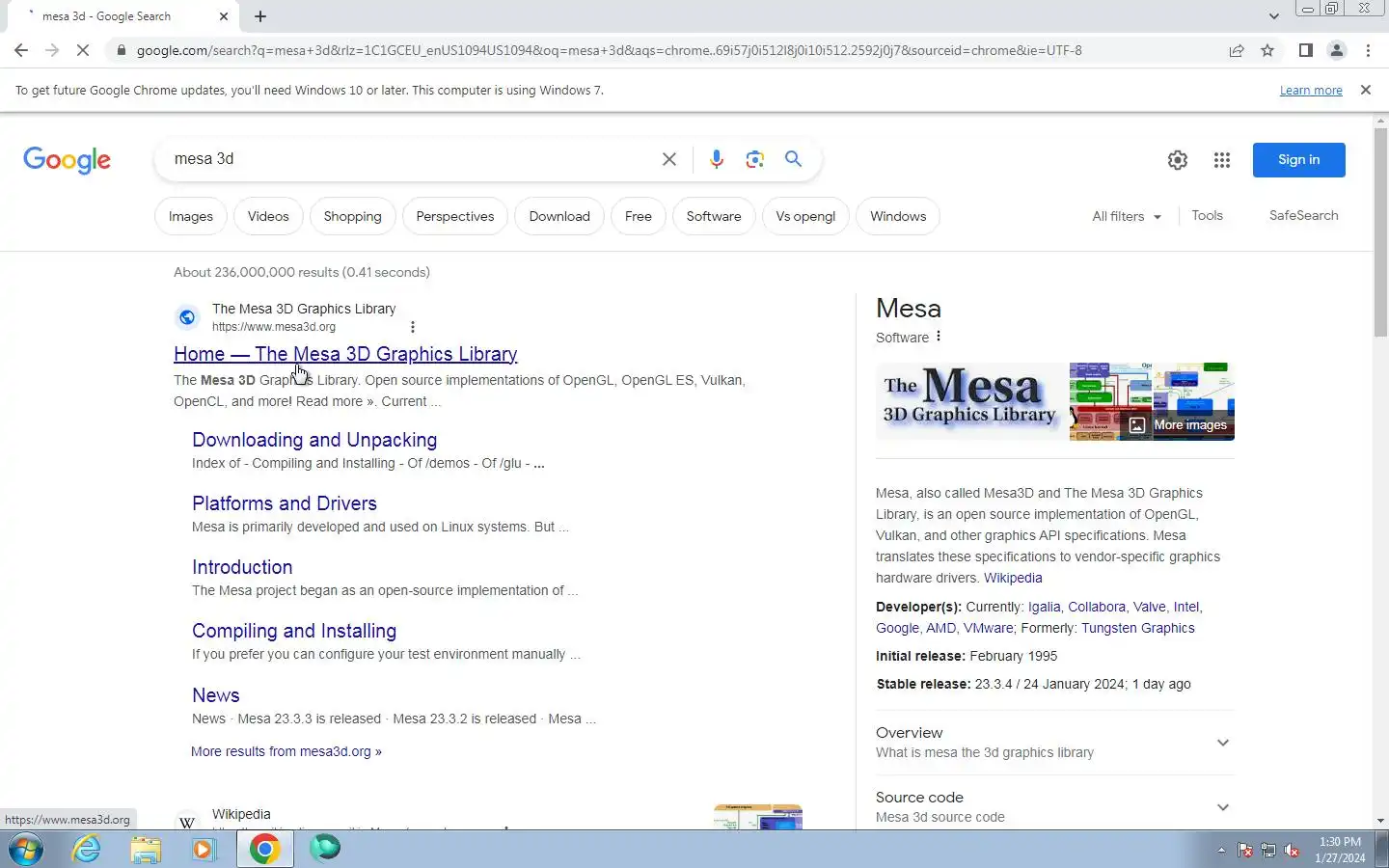Image resolution: width=1389 pixels, height=868 pixels.
Task: Open Home — The Mesa 3D Graphics Library
Action: point(345,354)
